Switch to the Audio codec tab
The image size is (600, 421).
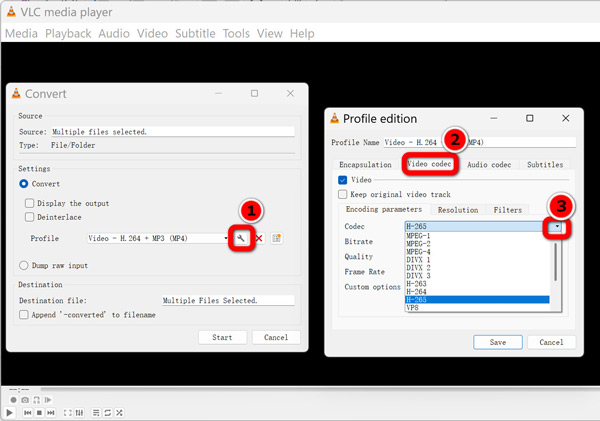489,165
